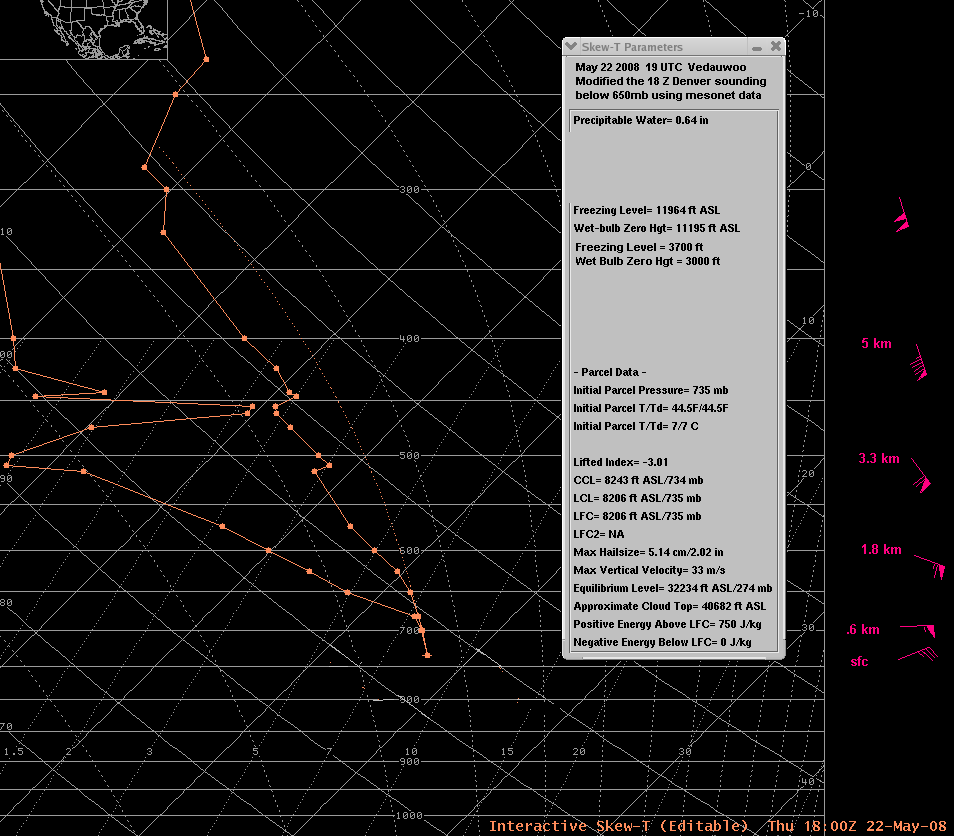This screenshot has height=836, width=954.
Task: Click the Thu 18:00Z 22-May-08 timestamp
Action: click(857, 826)
